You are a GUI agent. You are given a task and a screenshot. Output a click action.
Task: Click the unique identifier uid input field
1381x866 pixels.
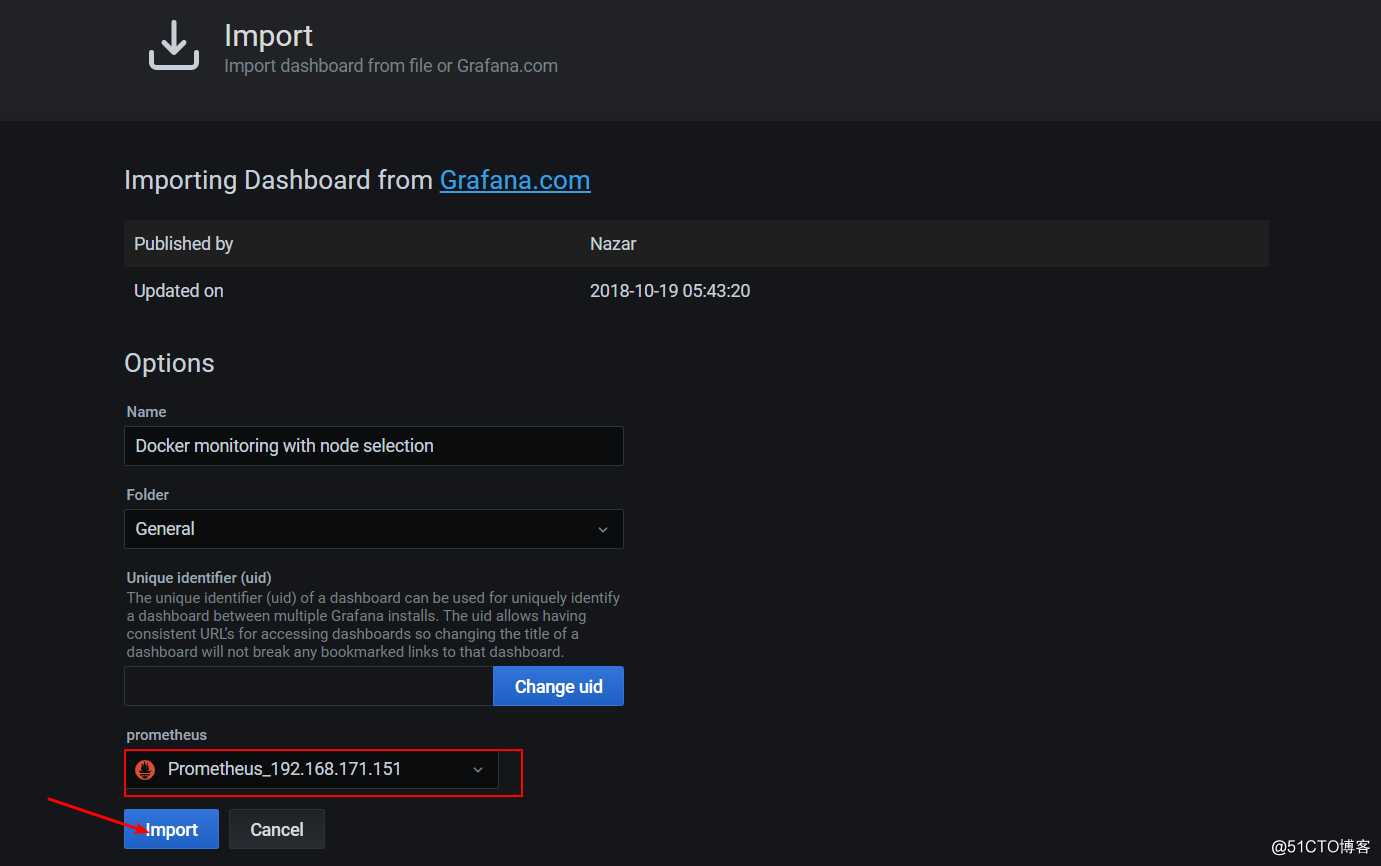(x=309, y=686)
